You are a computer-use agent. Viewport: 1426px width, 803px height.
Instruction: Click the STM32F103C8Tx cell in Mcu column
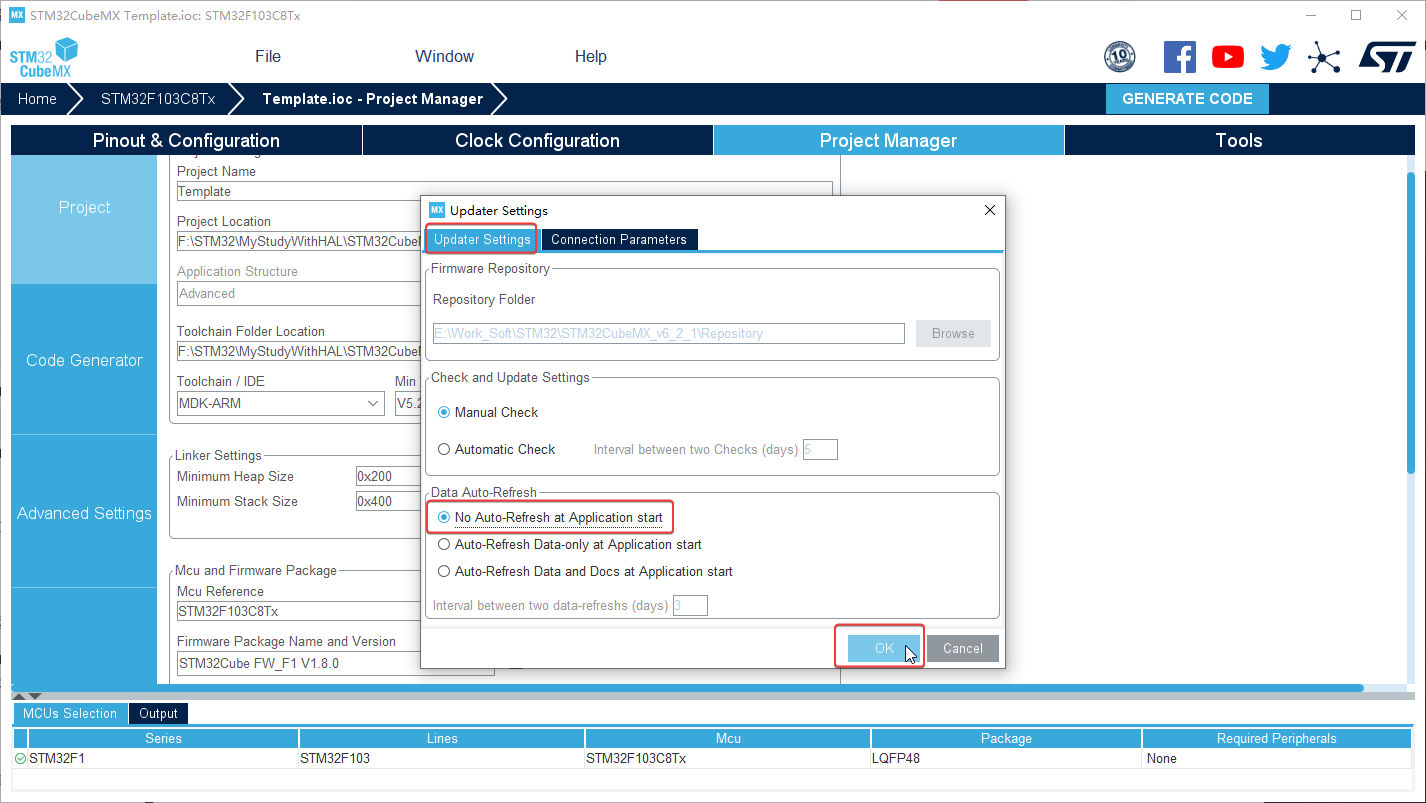point(728,759)
